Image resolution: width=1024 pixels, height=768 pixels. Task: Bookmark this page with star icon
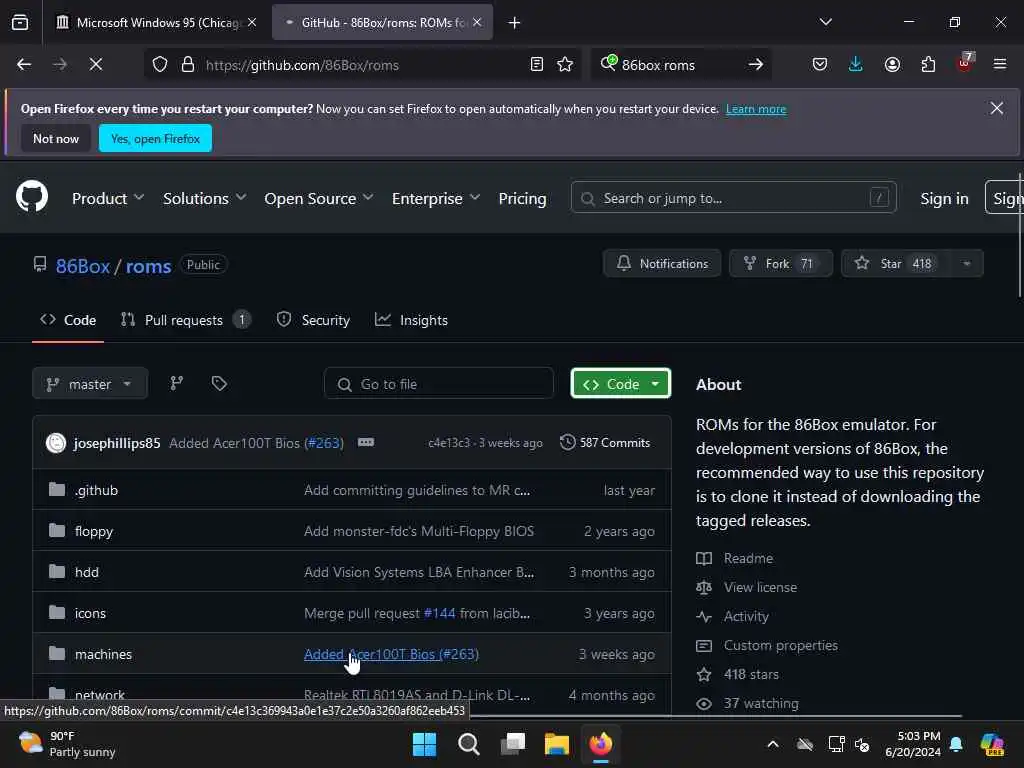tap(565, 65)
